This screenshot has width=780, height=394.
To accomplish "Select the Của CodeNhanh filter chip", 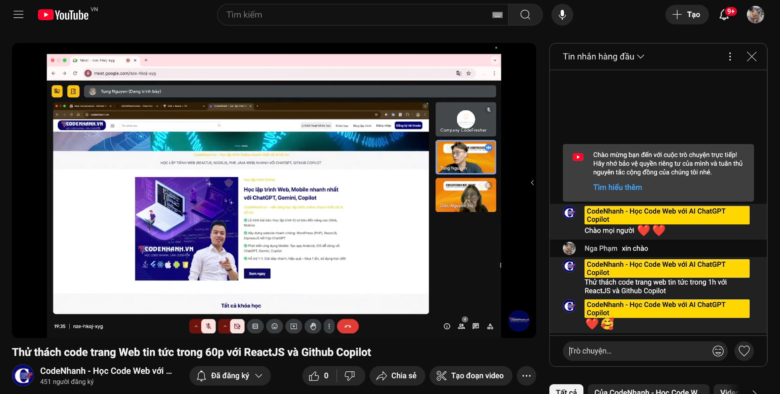I will pyautogui.click(x=649, y=391).
